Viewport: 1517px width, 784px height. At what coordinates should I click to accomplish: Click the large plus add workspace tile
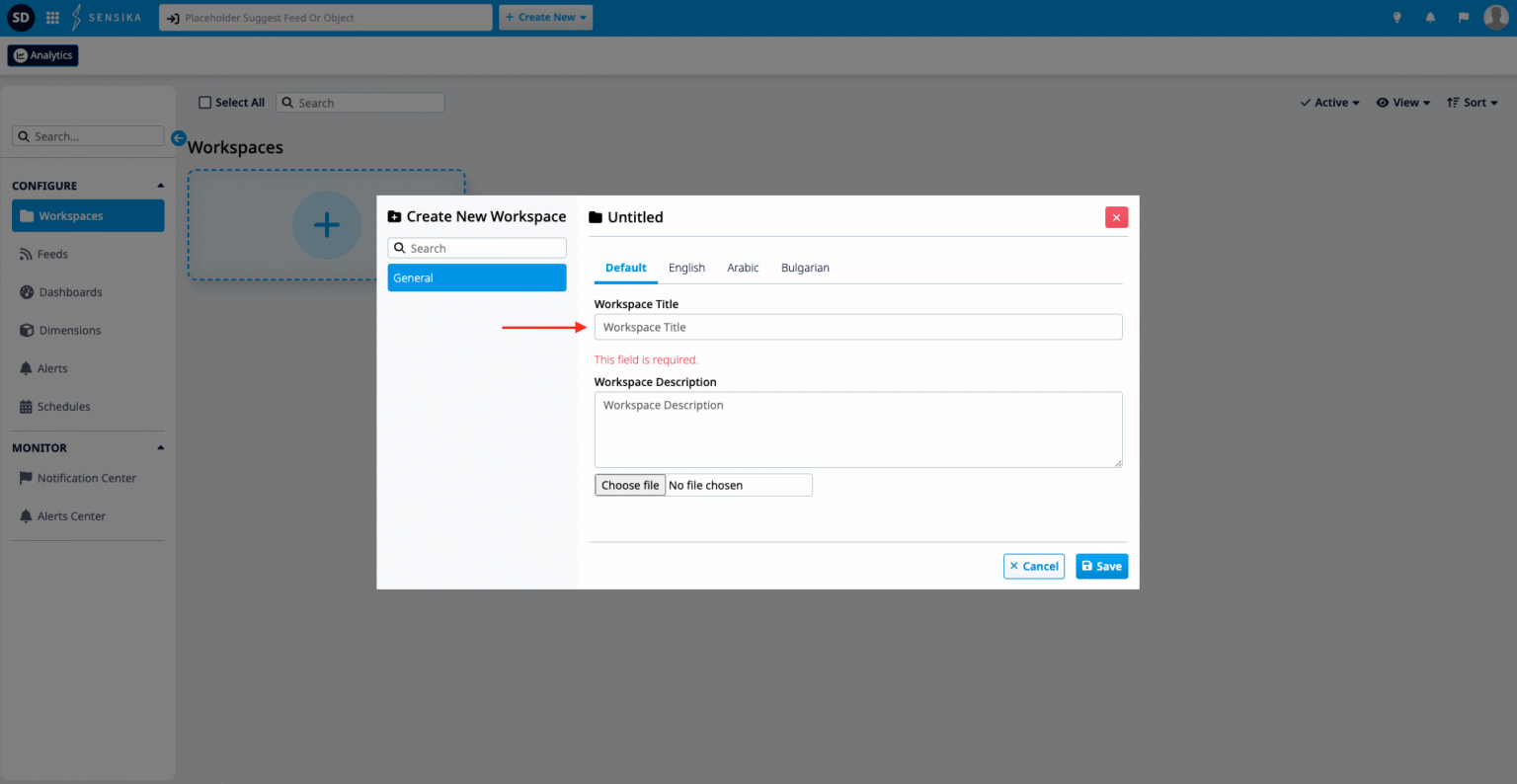tap(327, 225)
